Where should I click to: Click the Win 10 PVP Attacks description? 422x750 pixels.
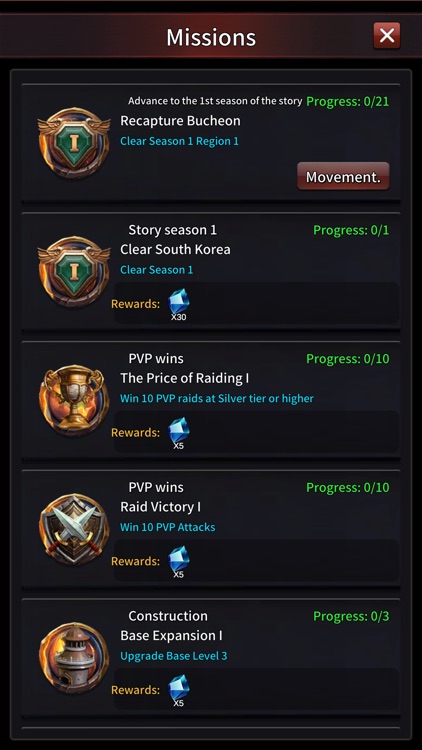click(x=167, y=527)
